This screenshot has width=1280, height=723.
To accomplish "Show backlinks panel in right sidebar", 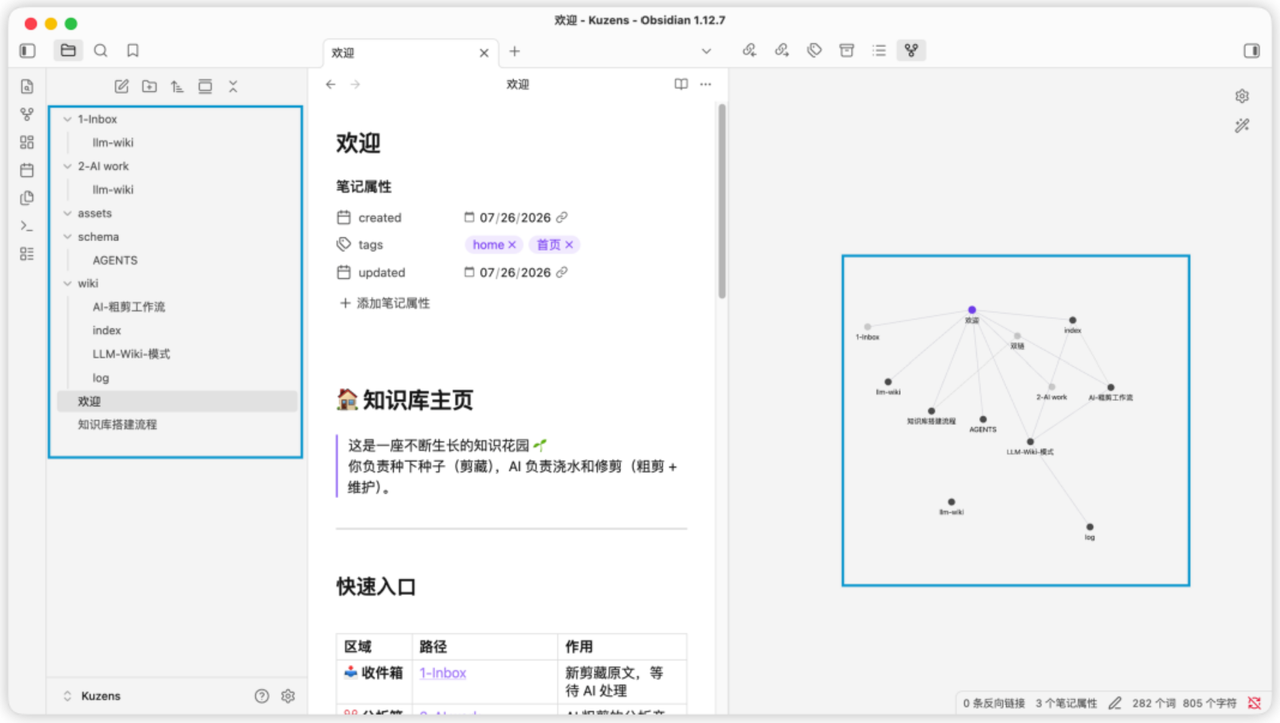I will tap(749, 50).
